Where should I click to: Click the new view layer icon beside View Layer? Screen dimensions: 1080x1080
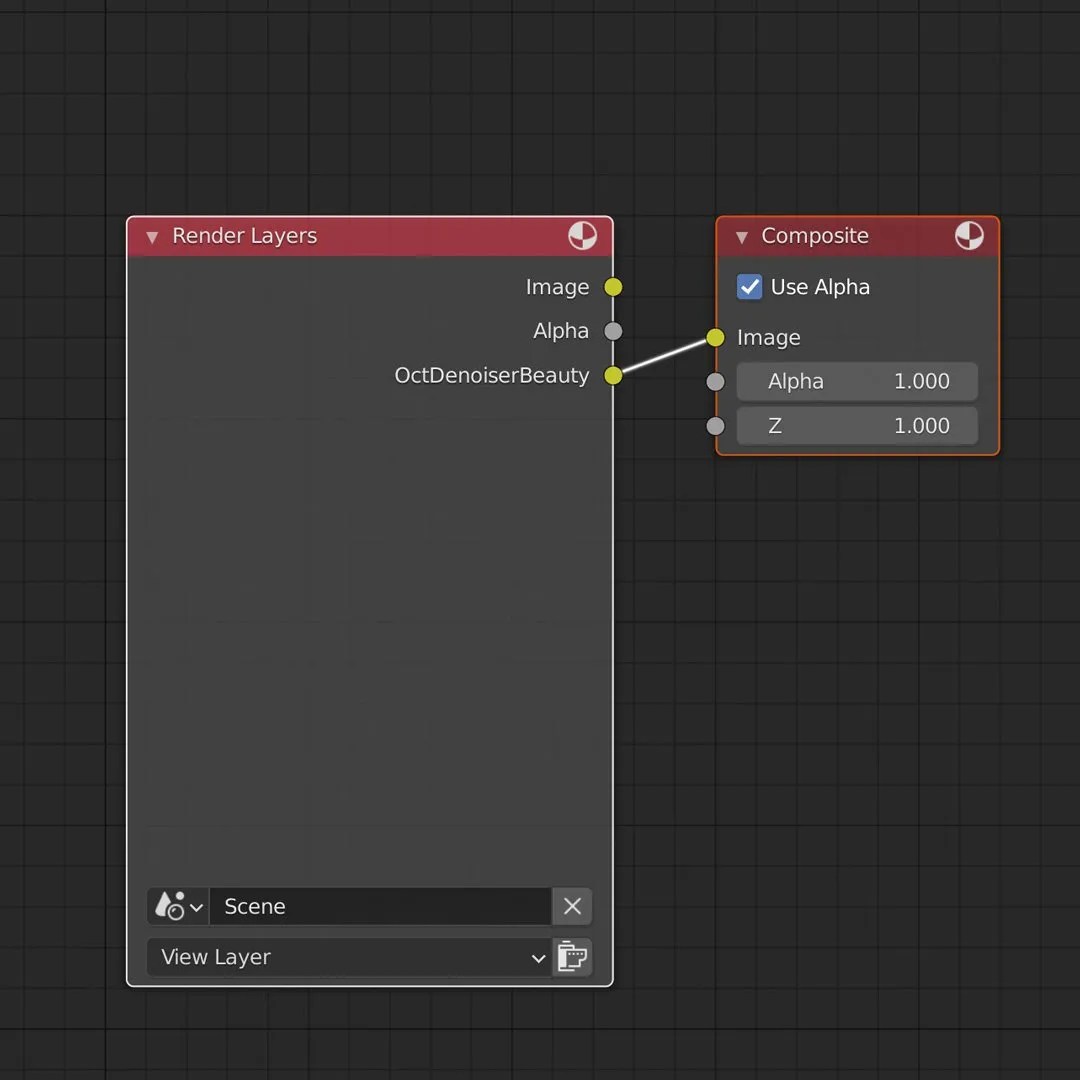[572, 957]
